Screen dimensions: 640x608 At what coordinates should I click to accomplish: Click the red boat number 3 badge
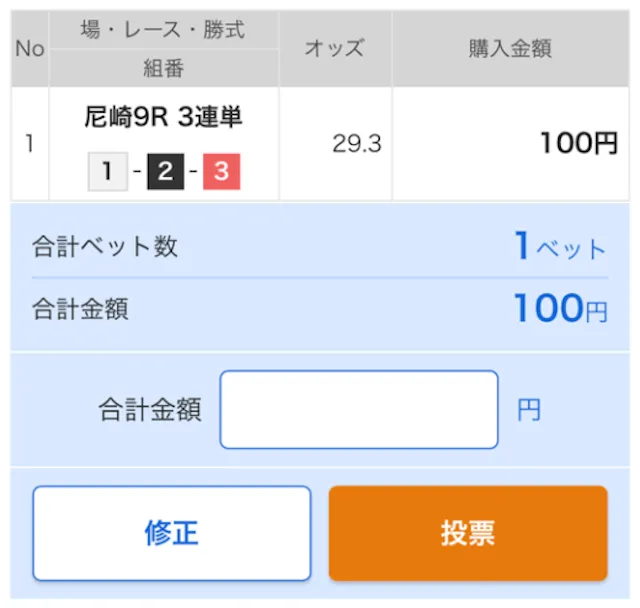[x=221, y=173]
